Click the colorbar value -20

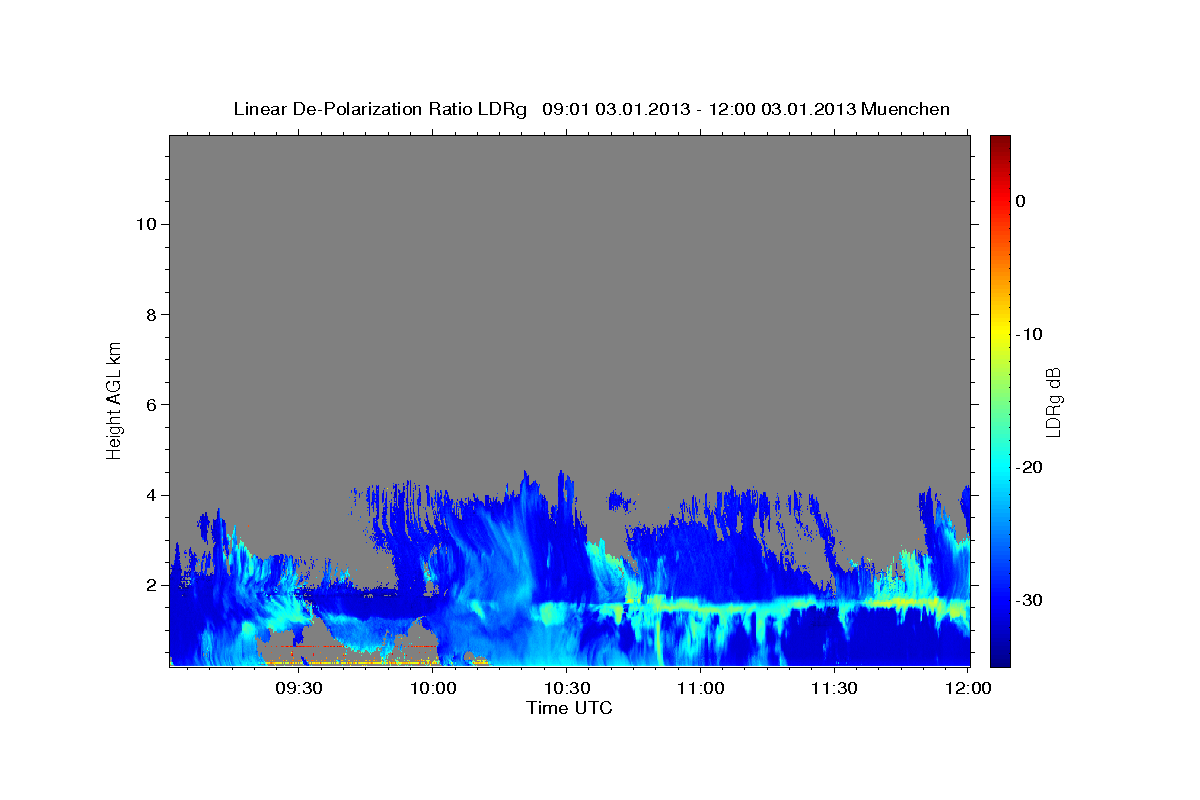coord(1030,467)
